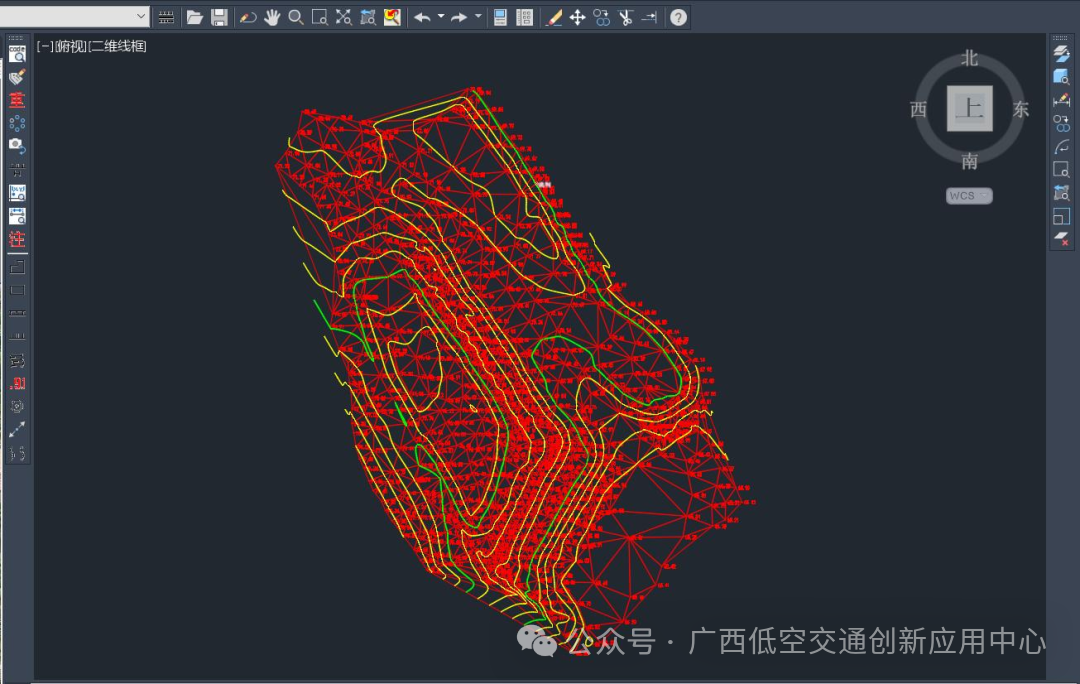Save drawing with the floppy disk icon

click(219, 17)
